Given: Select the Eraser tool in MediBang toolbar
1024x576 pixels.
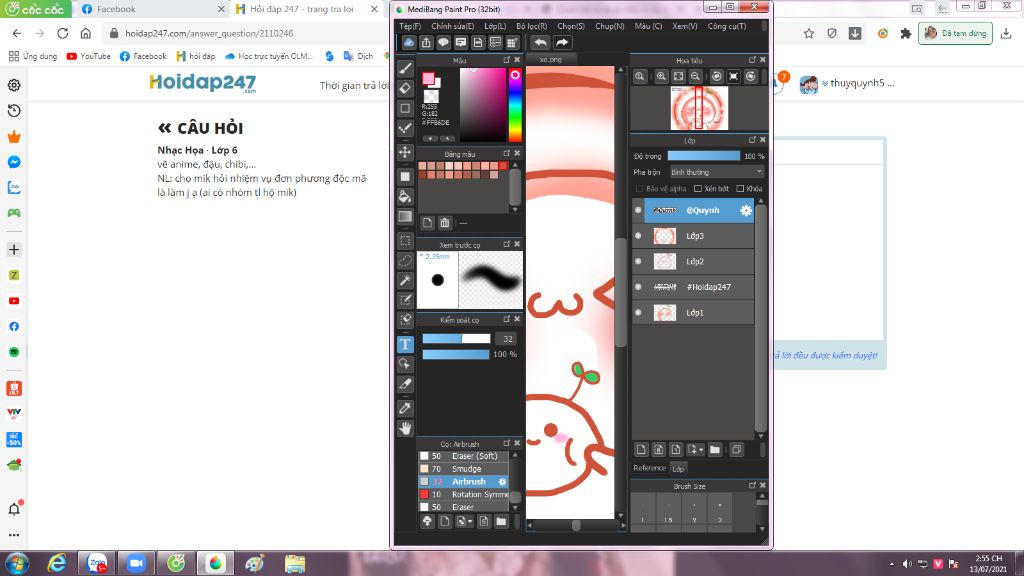Looking at the screenshot, I should [405, 88].
